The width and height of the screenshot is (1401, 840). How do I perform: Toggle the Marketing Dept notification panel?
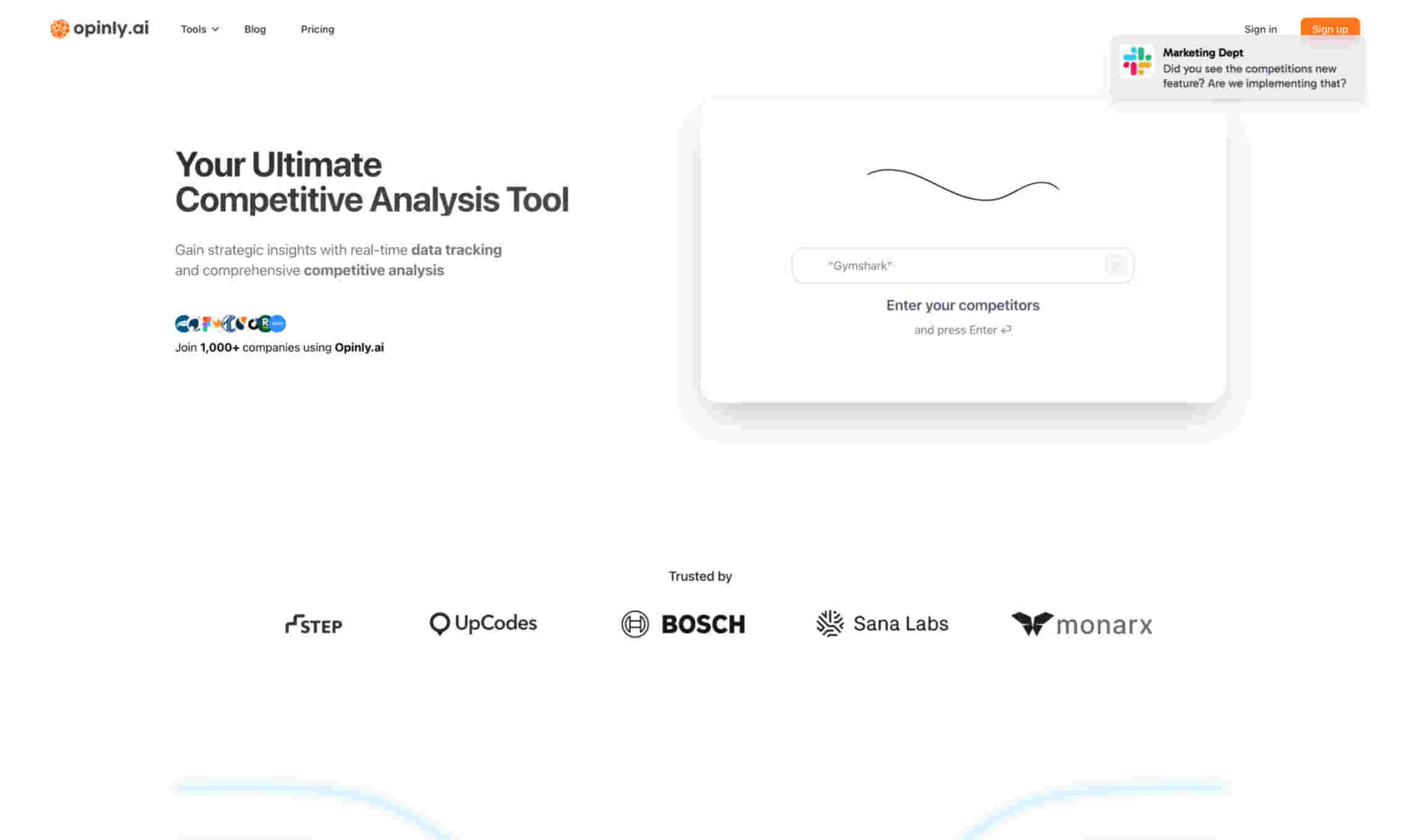pos(1239,68)
